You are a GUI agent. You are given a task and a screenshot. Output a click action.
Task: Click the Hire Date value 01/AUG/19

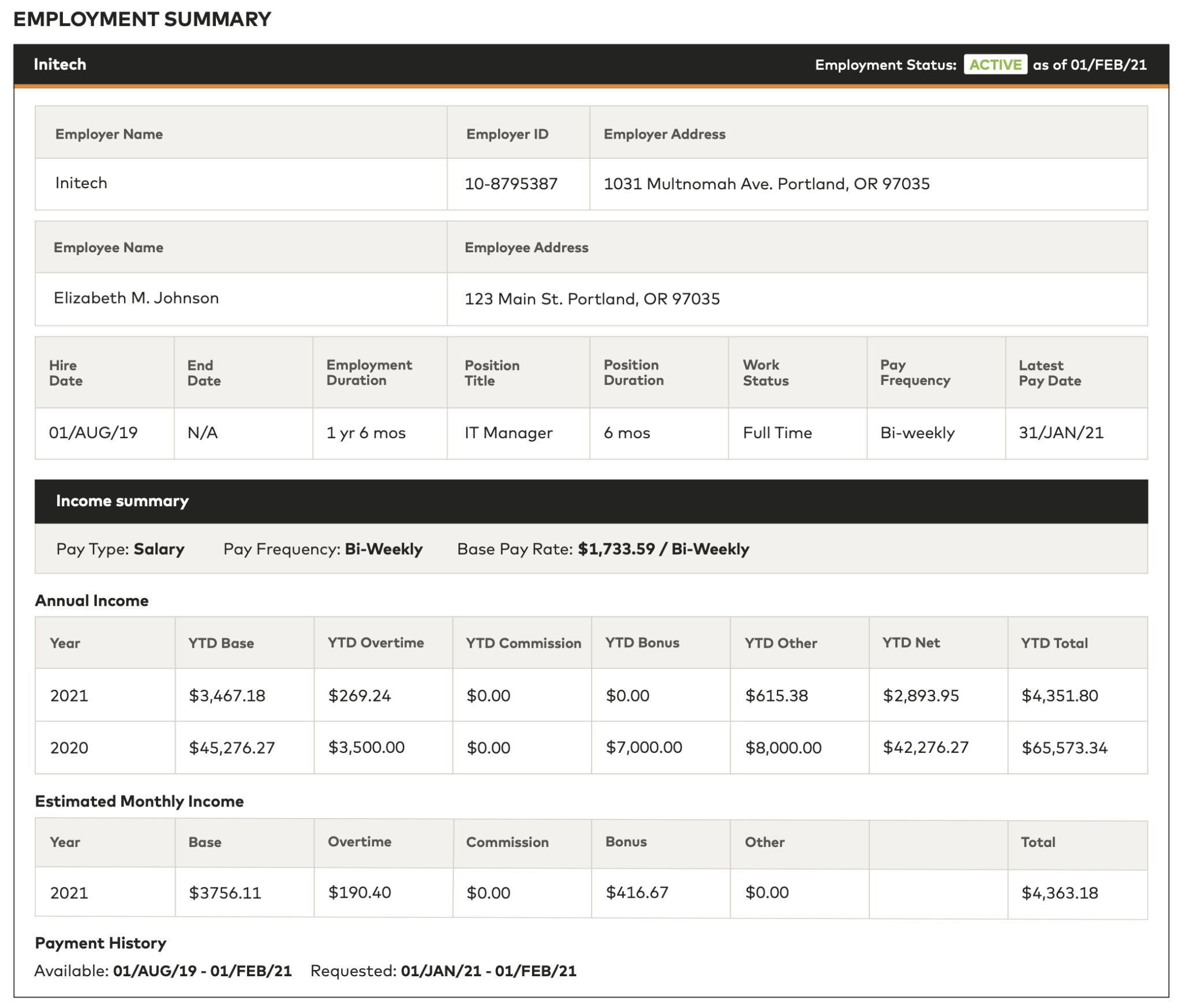(x=93, y=432)
